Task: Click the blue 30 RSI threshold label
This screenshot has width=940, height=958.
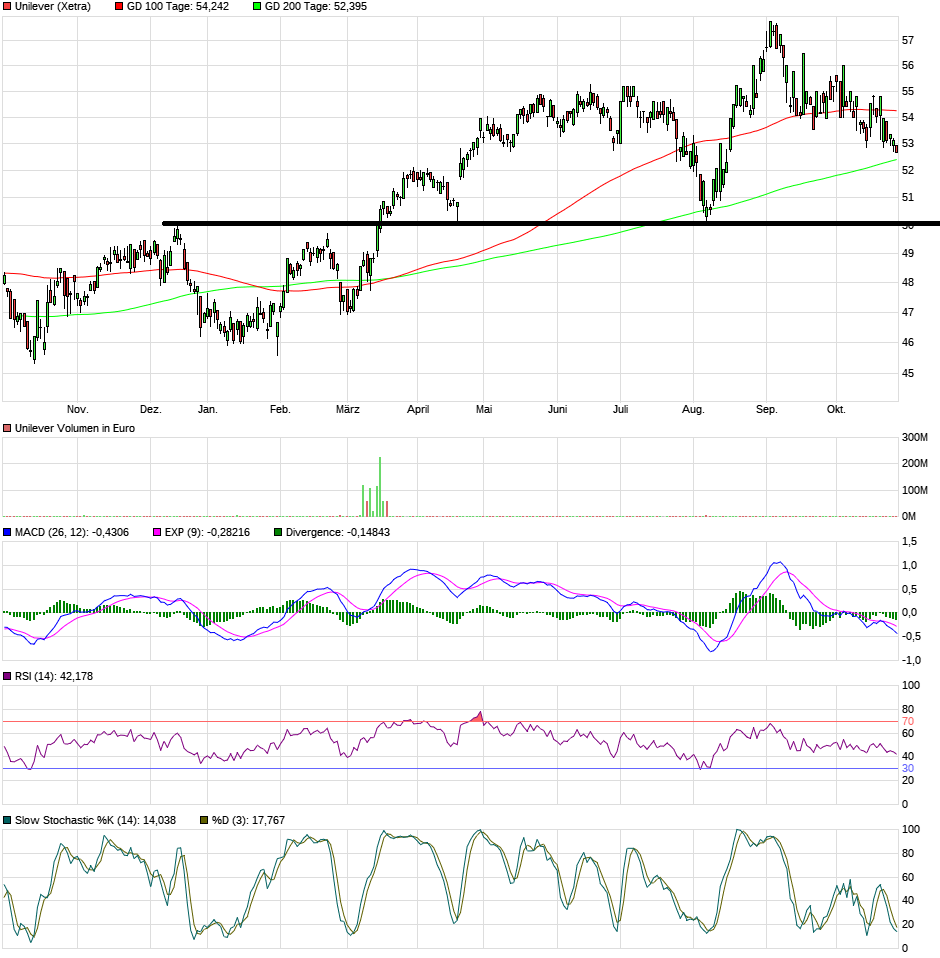Action: pos(908,768)
